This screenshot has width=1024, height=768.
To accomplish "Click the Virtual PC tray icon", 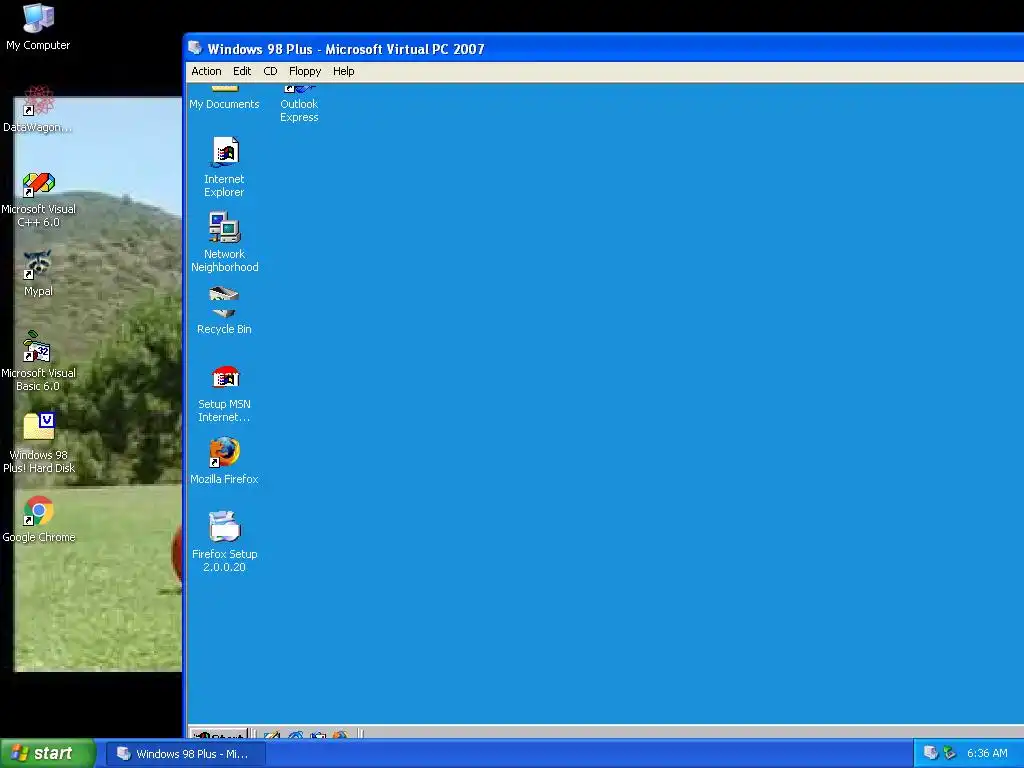I will [x=931, y=753].
